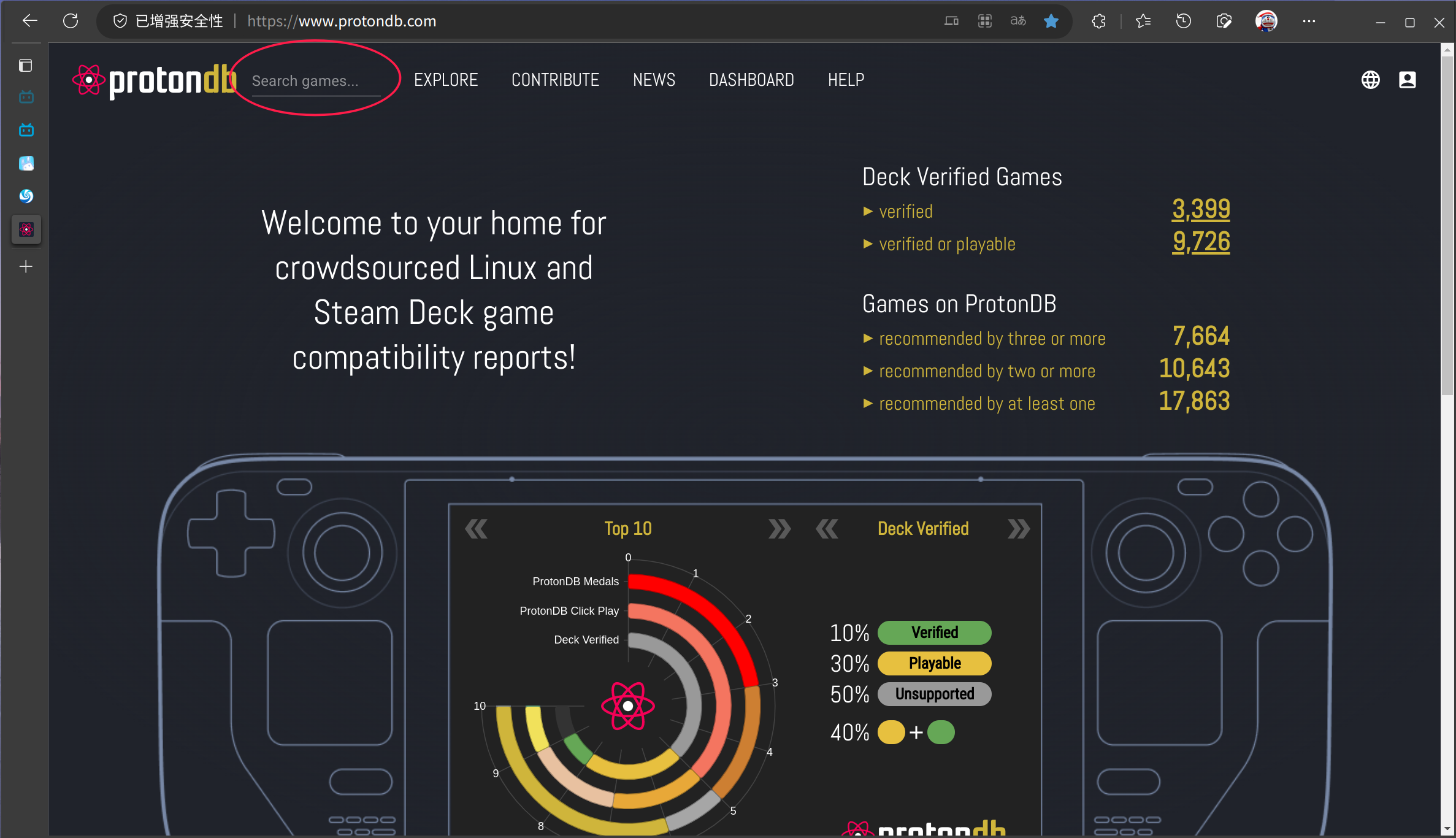Open the EXPLORE menu item
The image size is (1456, 838).
point(446,80)
